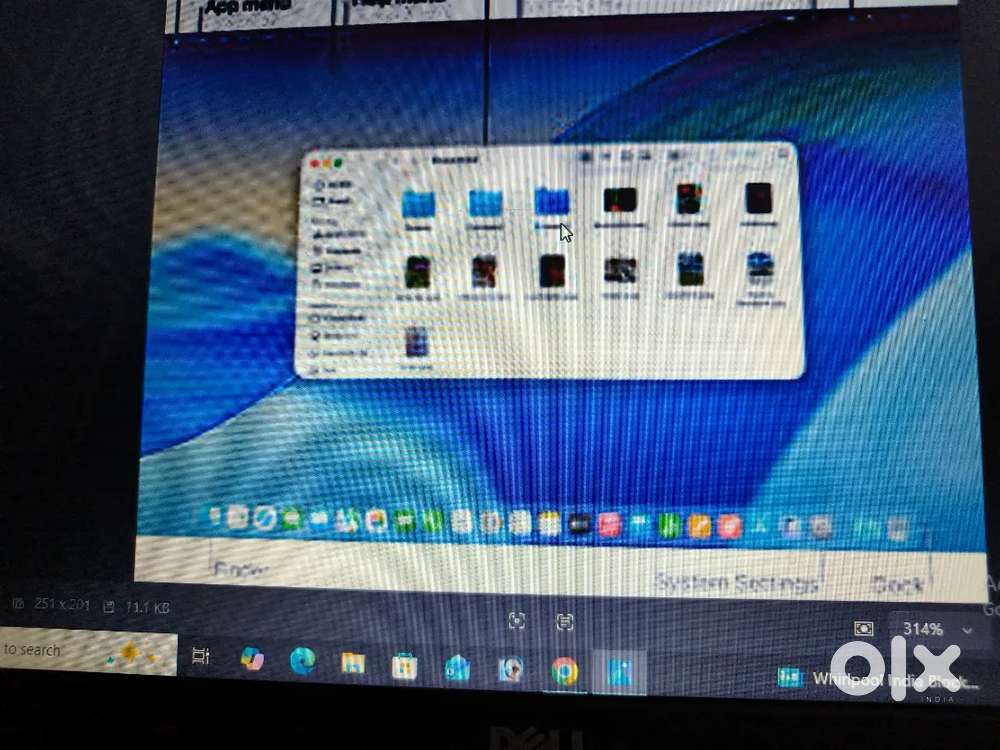Launch File Explorer from the taskbar
Image resolution: width=1000 pixels, height=750 pixels.
coord(352,662)
